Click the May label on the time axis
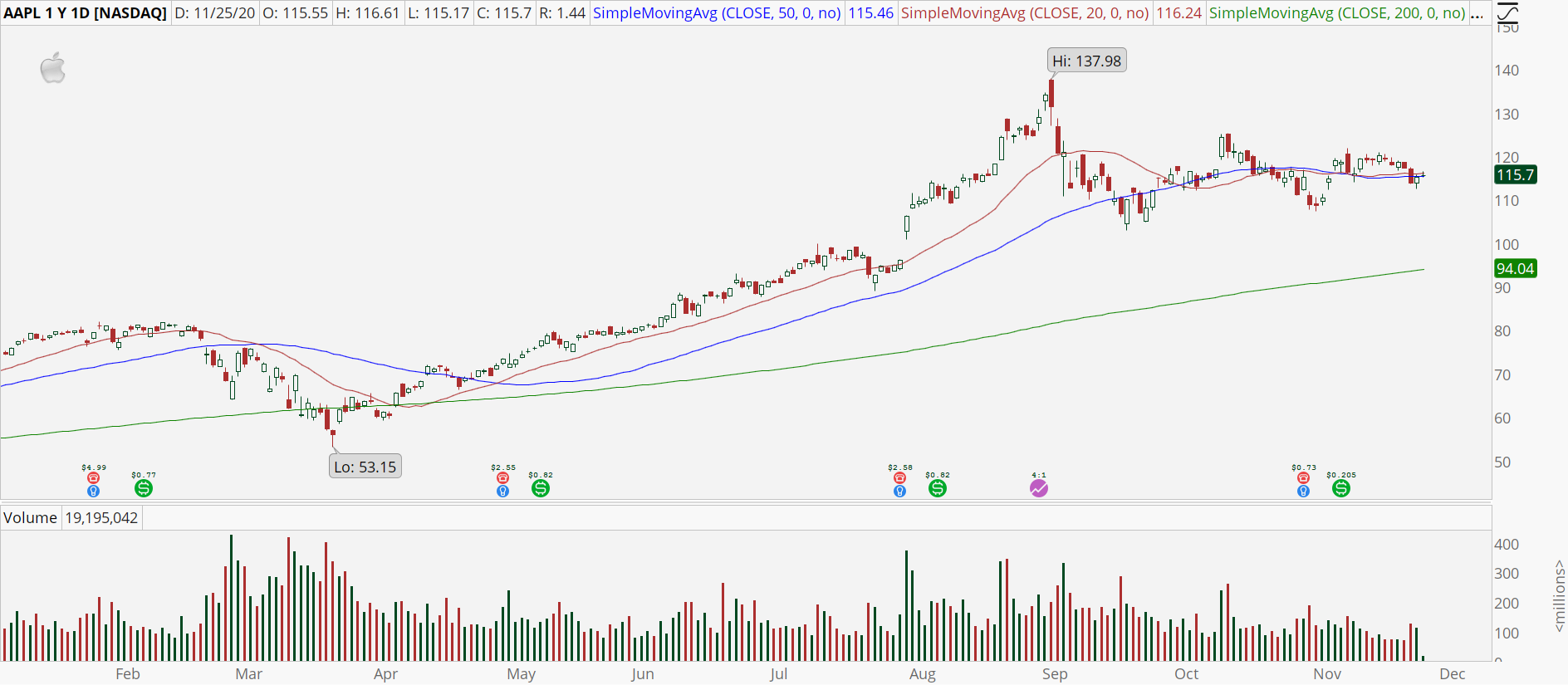This screenshot has height=685, width=1568. point(522,674)
